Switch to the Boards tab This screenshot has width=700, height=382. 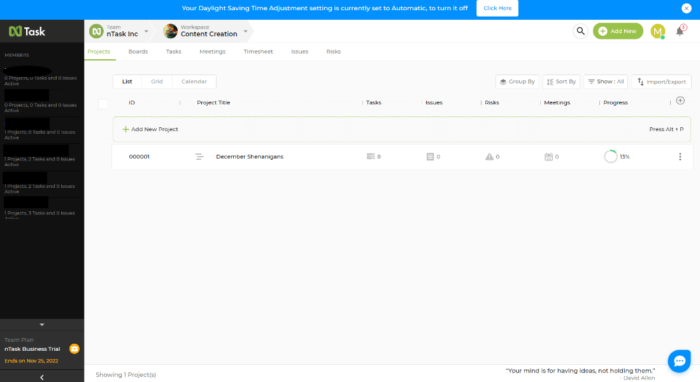(138, 52)
